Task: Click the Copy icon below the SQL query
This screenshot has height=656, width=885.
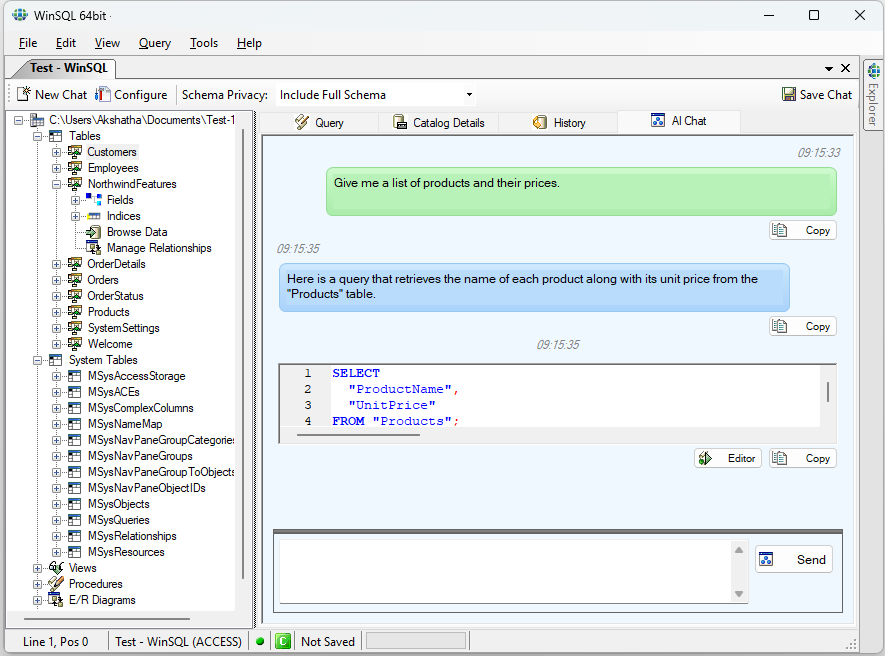Action: [x=803, y=457]
